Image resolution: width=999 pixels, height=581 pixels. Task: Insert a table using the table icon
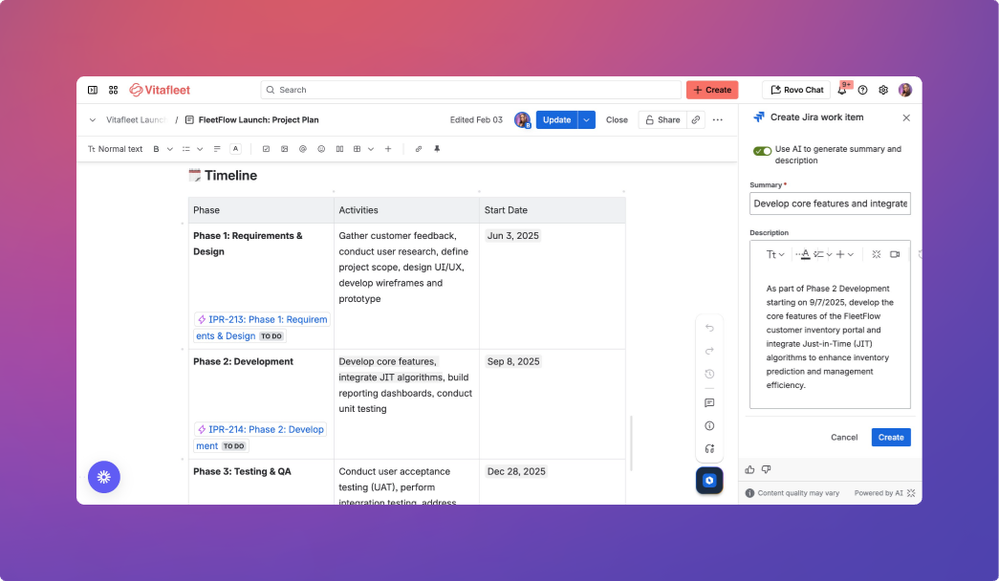point(356,148)
